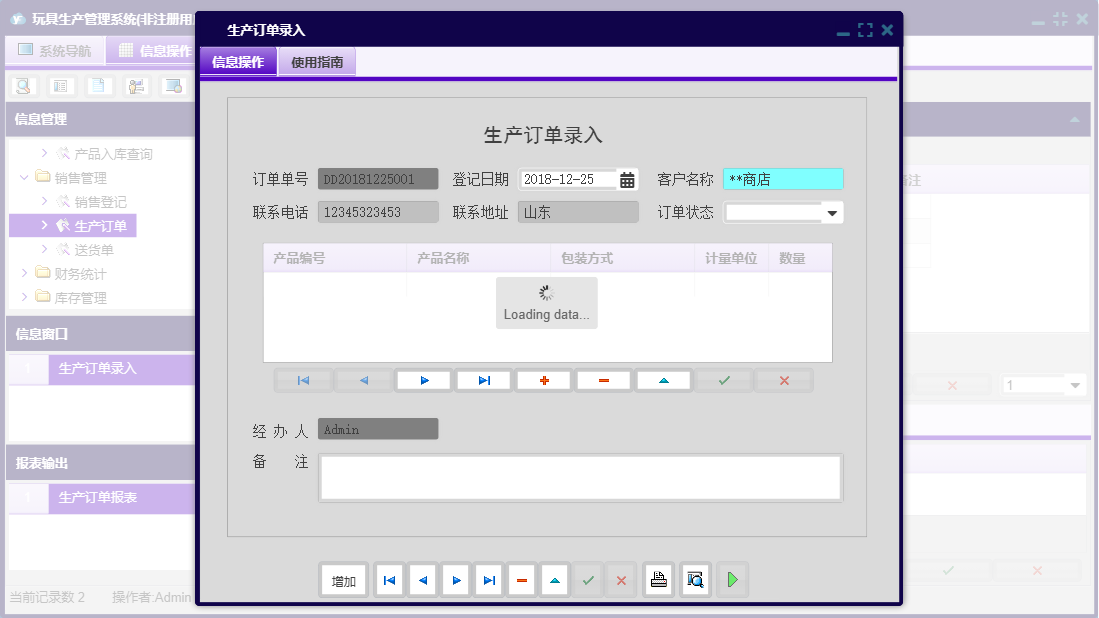Switch to the 使用指南 tab
Screen dimensions: 1099x618
click(x=317, y=61)
